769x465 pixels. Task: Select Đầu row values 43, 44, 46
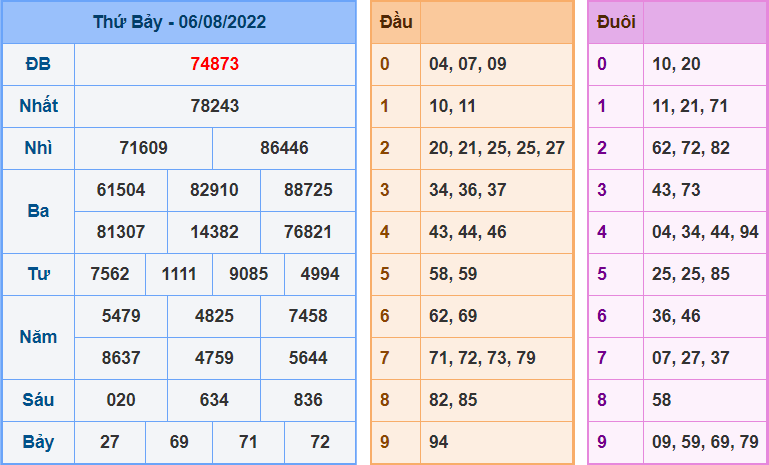point(468,232)
